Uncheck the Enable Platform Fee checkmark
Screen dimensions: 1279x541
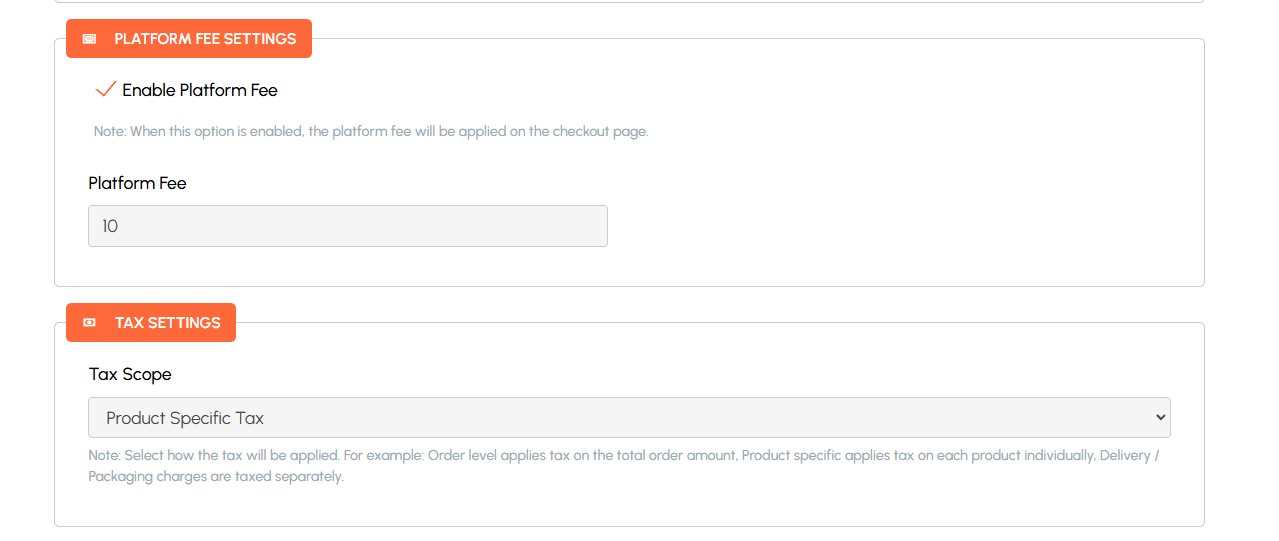coord(105,90)
